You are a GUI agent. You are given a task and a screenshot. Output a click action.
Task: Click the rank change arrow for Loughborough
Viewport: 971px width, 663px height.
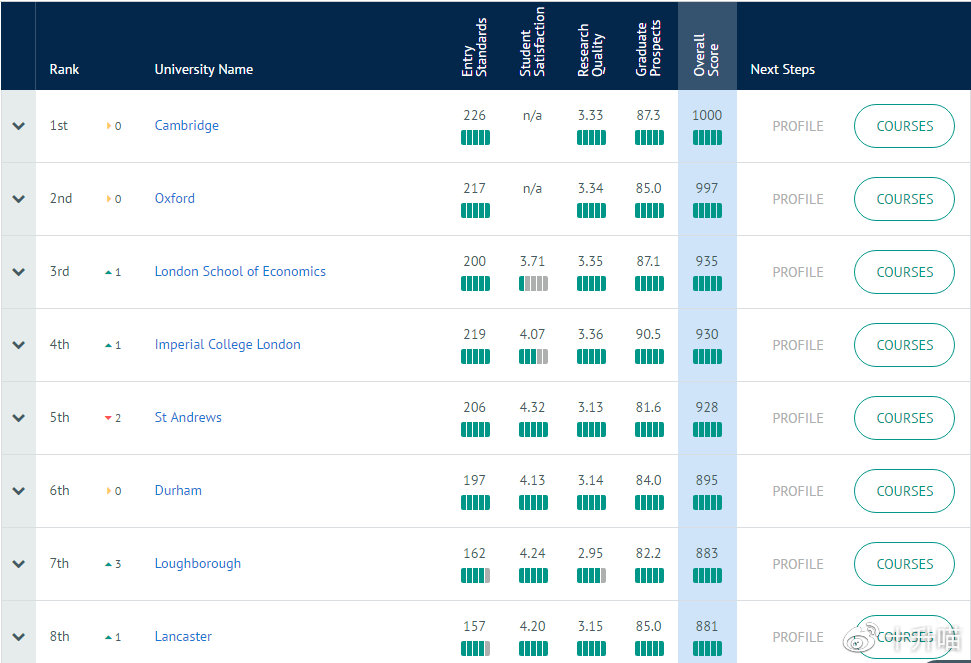click(108, 565)
